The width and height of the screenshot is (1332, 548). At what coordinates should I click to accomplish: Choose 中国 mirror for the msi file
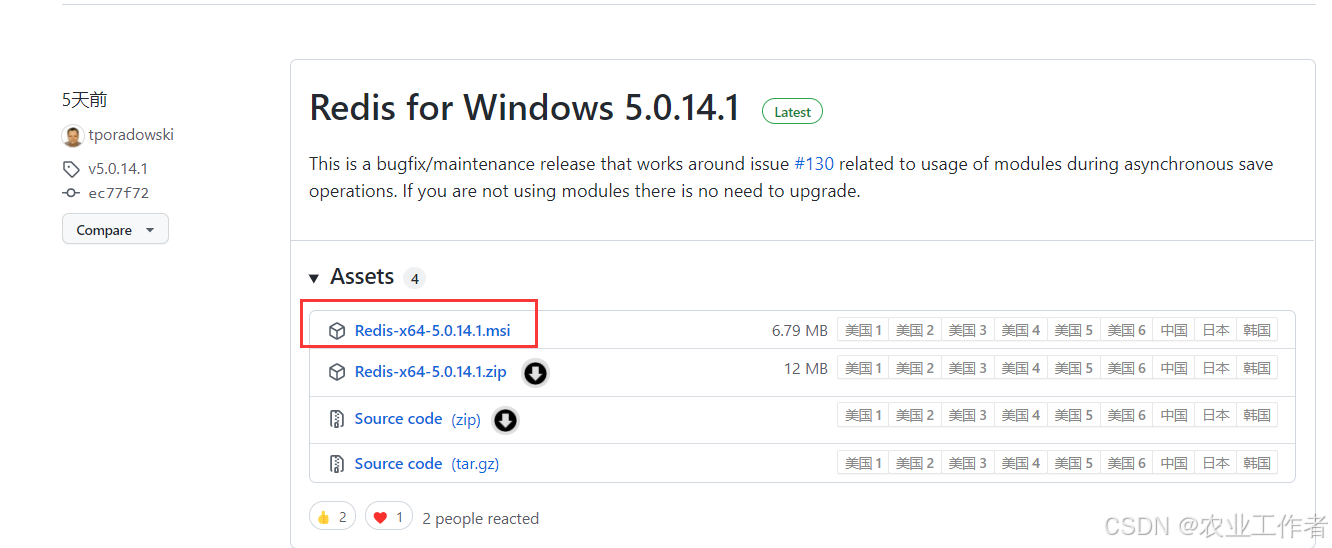point(1174,330)
